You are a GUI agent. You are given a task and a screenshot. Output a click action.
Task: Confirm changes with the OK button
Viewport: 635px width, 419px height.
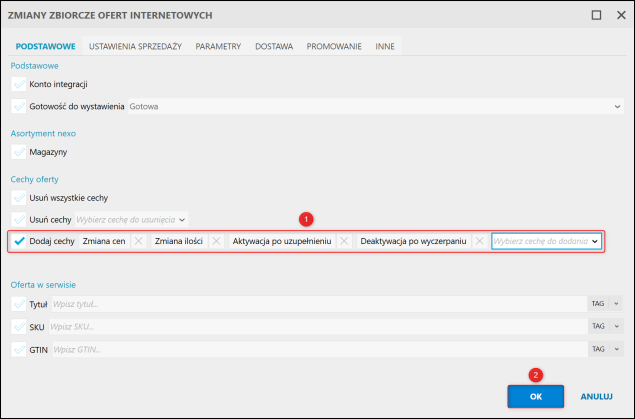coord(535,396)
